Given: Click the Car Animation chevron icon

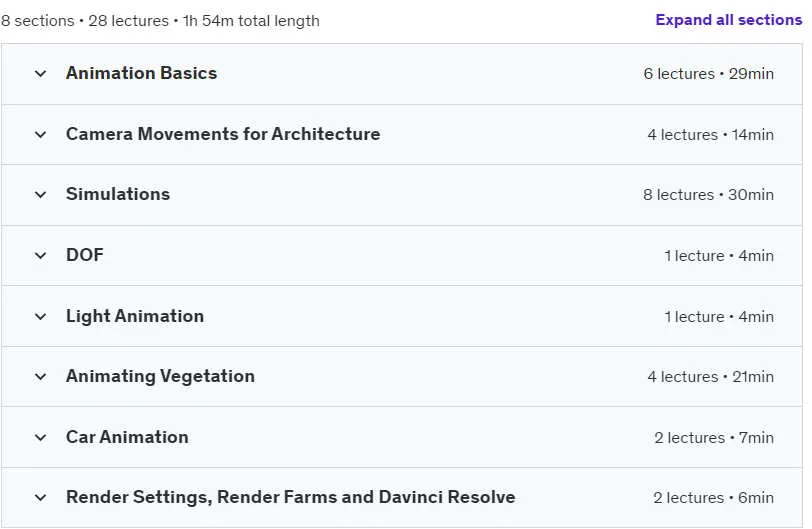Looking at the screenshot, I should (x=40, y=438).
